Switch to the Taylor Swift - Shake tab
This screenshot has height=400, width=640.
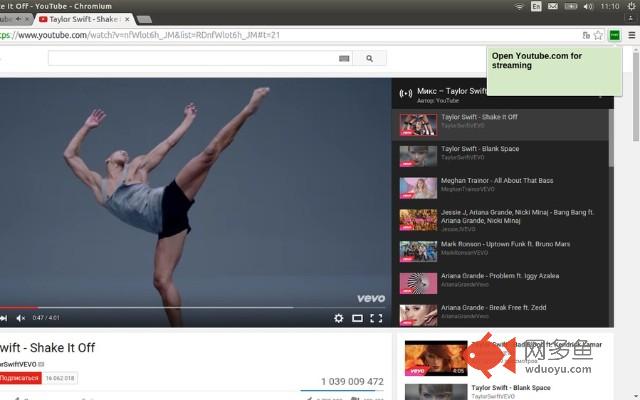click(84, 19)
